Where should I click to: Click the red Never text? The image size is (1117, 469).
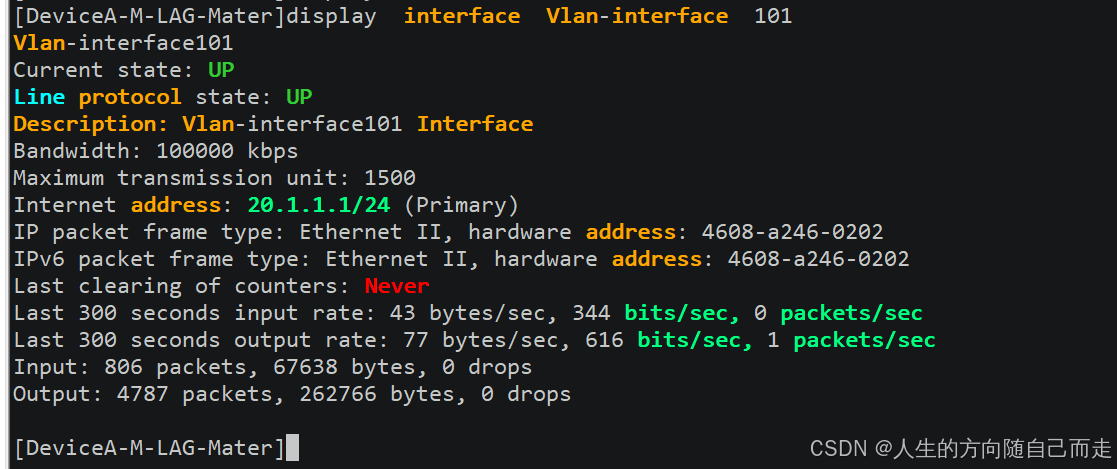coord(397,287)
